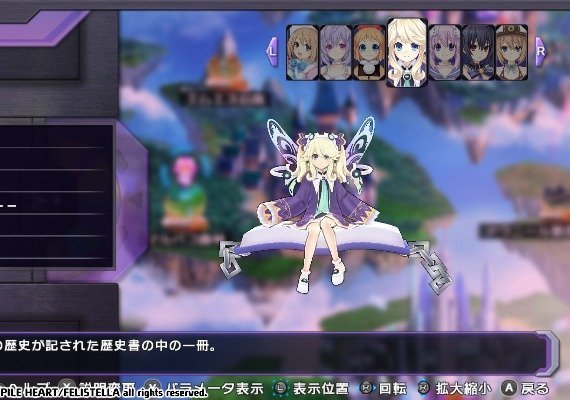Select portrait of lilac-haired girl in sailor collar
Screen dimensions: 570x400
pyautogui.click(x=445, y=52)
